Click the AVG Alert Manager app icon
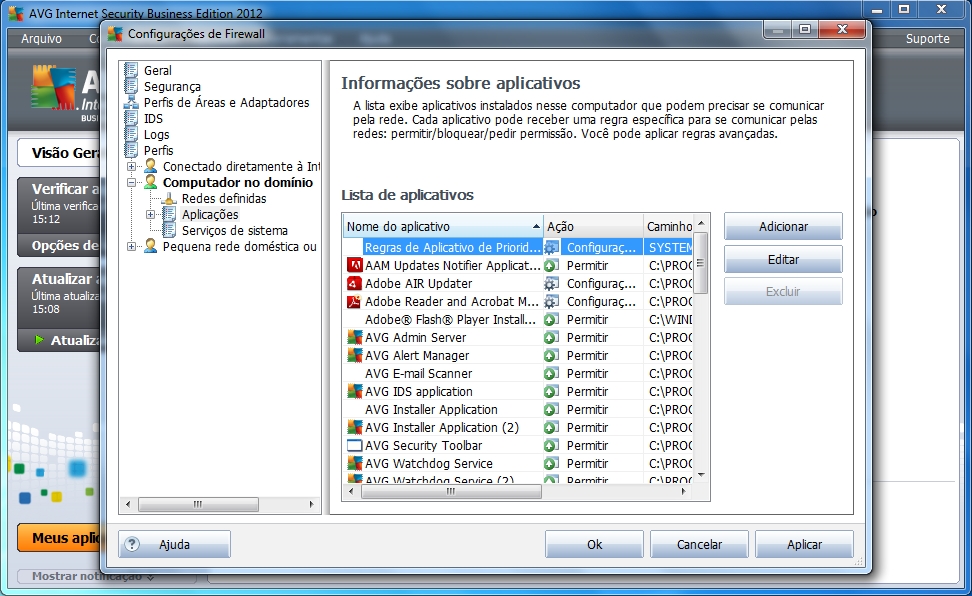This screenshot has height=596, width=972. pos(355,355)
